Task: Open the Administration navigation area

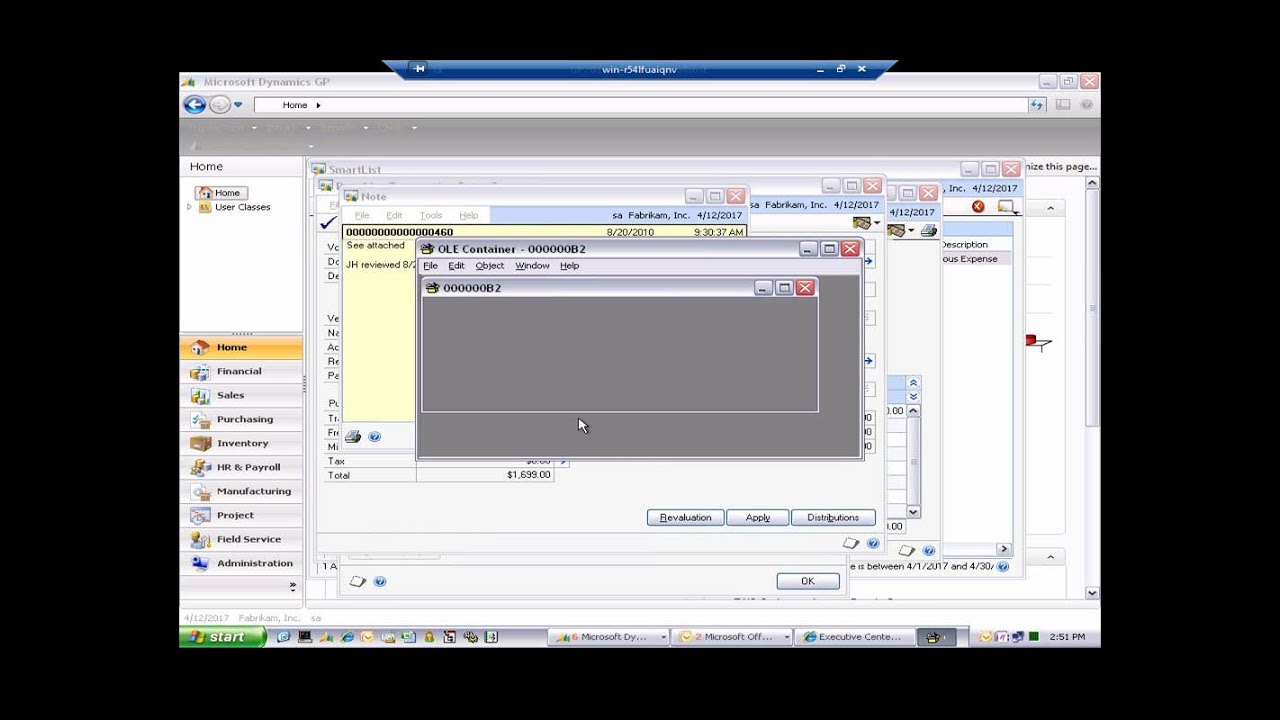Action: [241, 563]
